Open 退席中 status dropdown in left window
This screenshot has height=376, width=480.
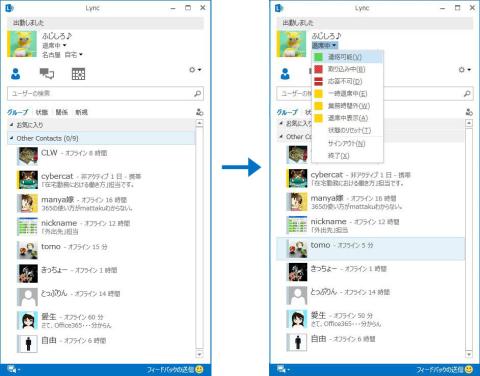pos(54,45)
